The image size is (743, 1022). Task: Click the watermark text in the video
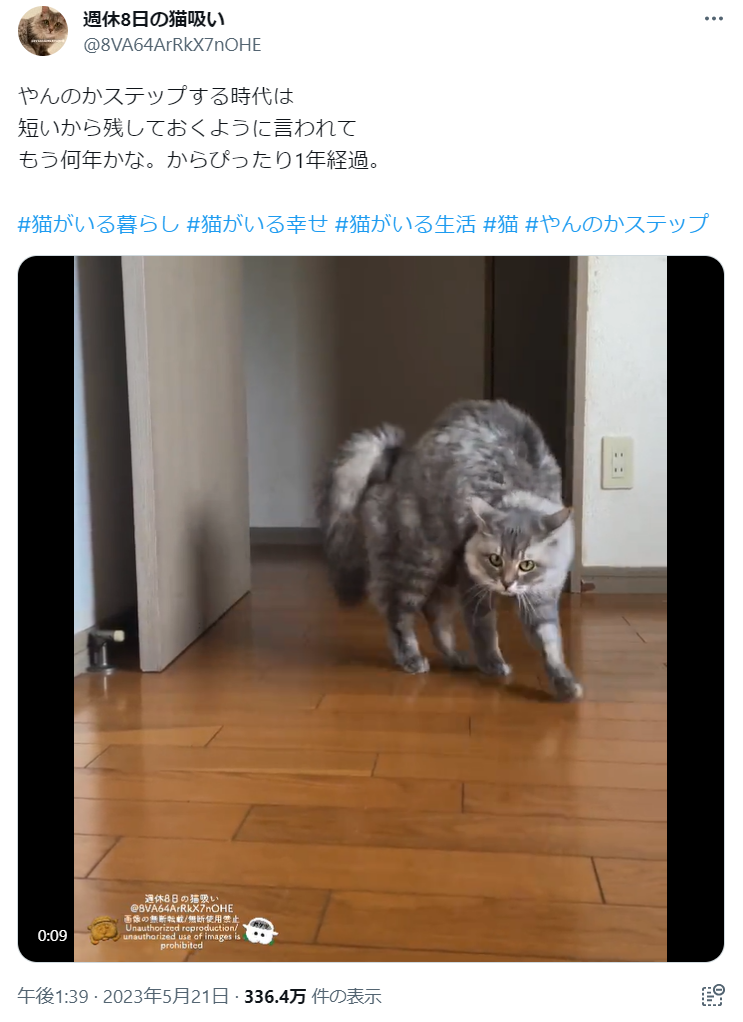point(181,922)
